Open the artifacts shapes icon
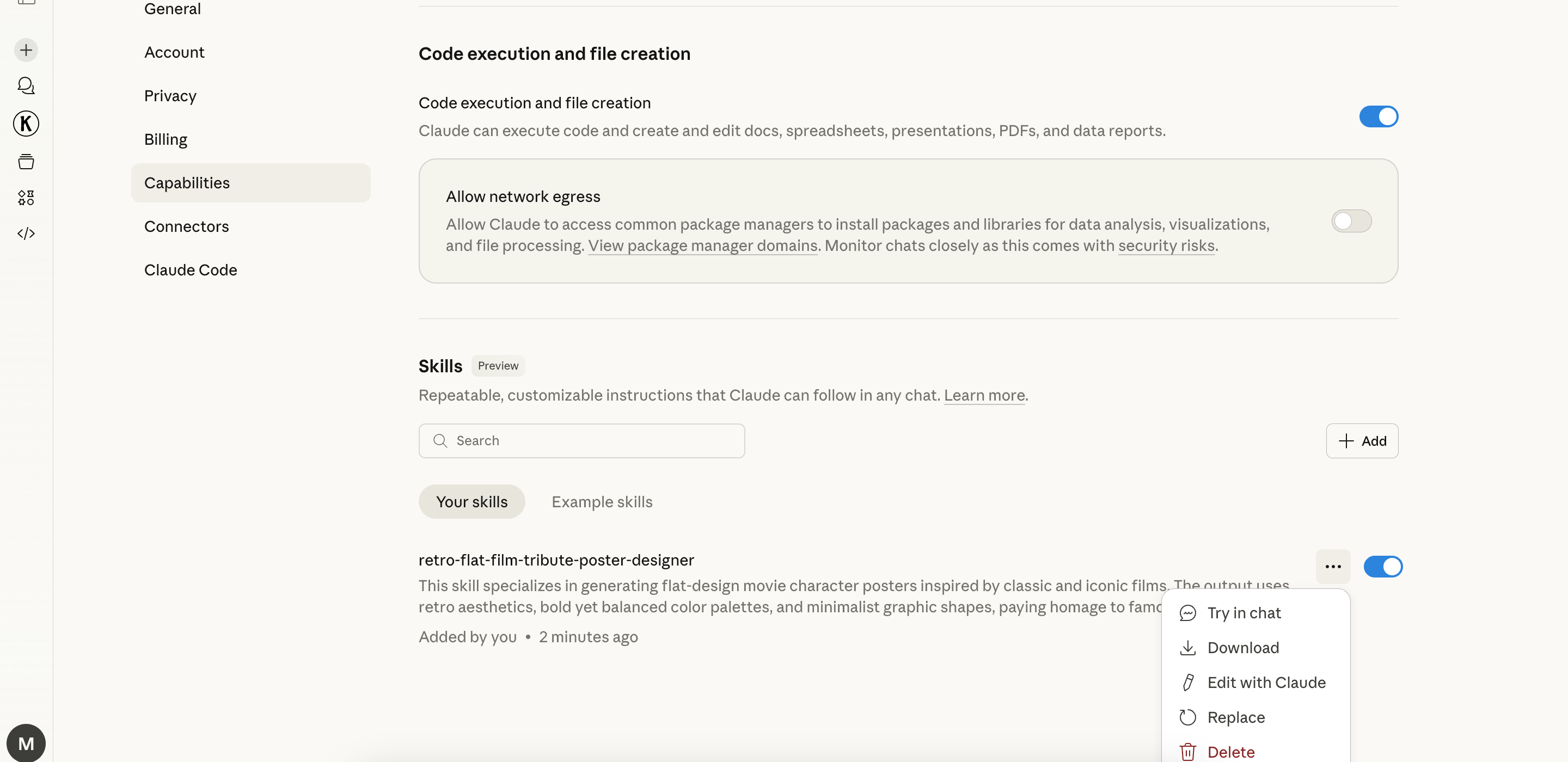The height and width of the screenshot is (762, 1568). (x=26, y=197)
